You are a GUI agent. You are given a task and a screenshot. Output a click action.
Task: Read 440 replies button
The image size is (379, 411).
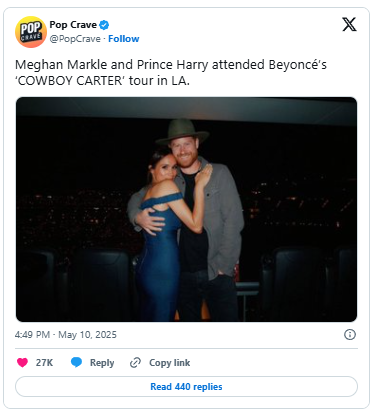tap(186, 386)
